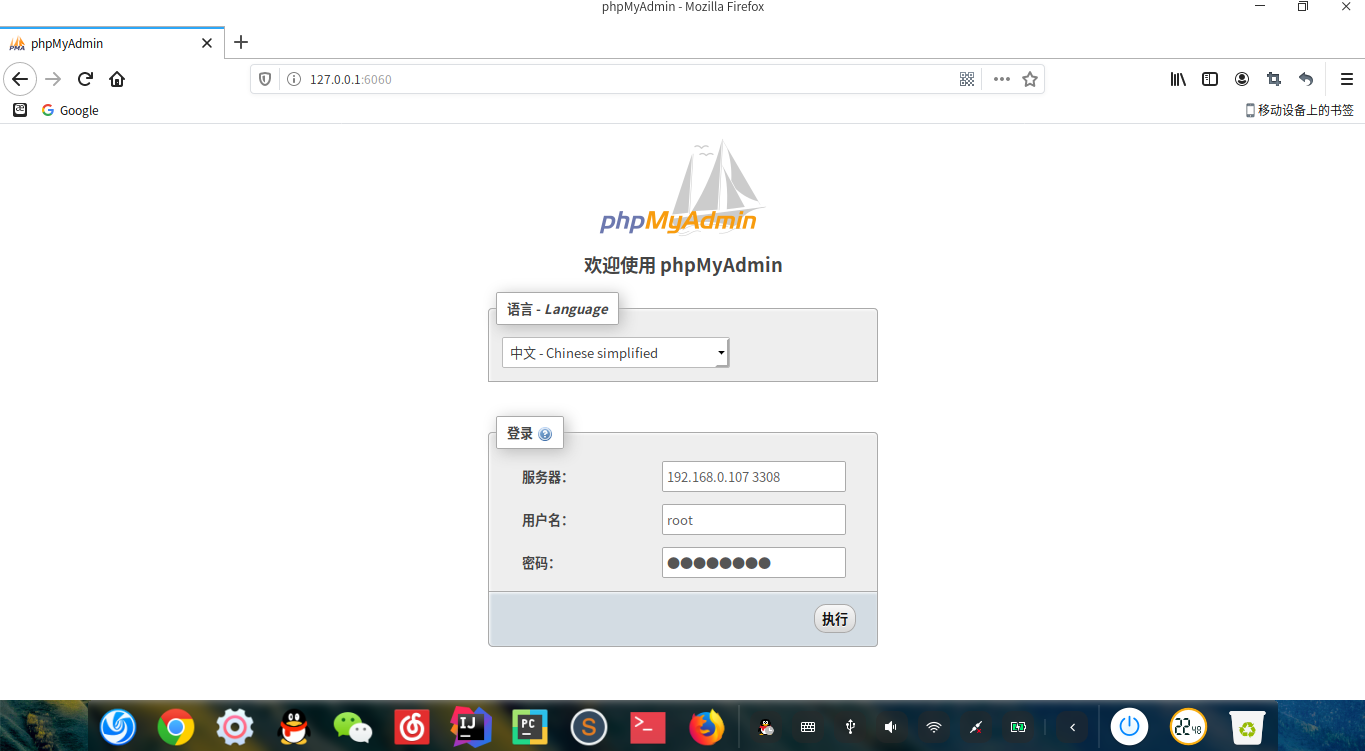Open the terminal from the dock
1365x751 pixels.
[x=648, y=727]
